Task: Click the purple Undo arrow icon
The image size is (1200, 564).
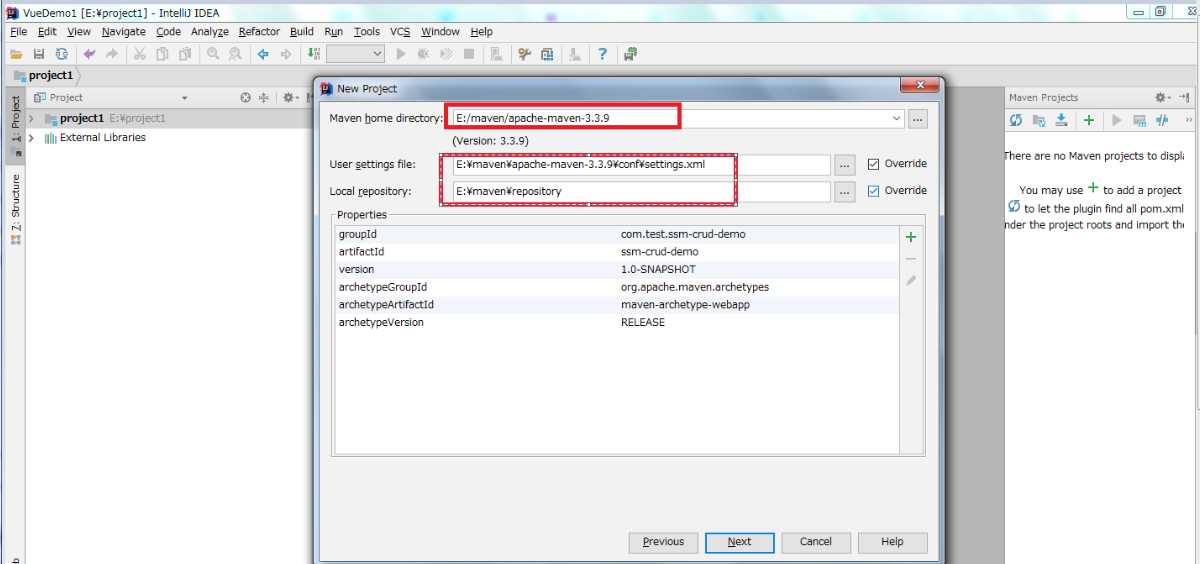Action: coord(89,54)
